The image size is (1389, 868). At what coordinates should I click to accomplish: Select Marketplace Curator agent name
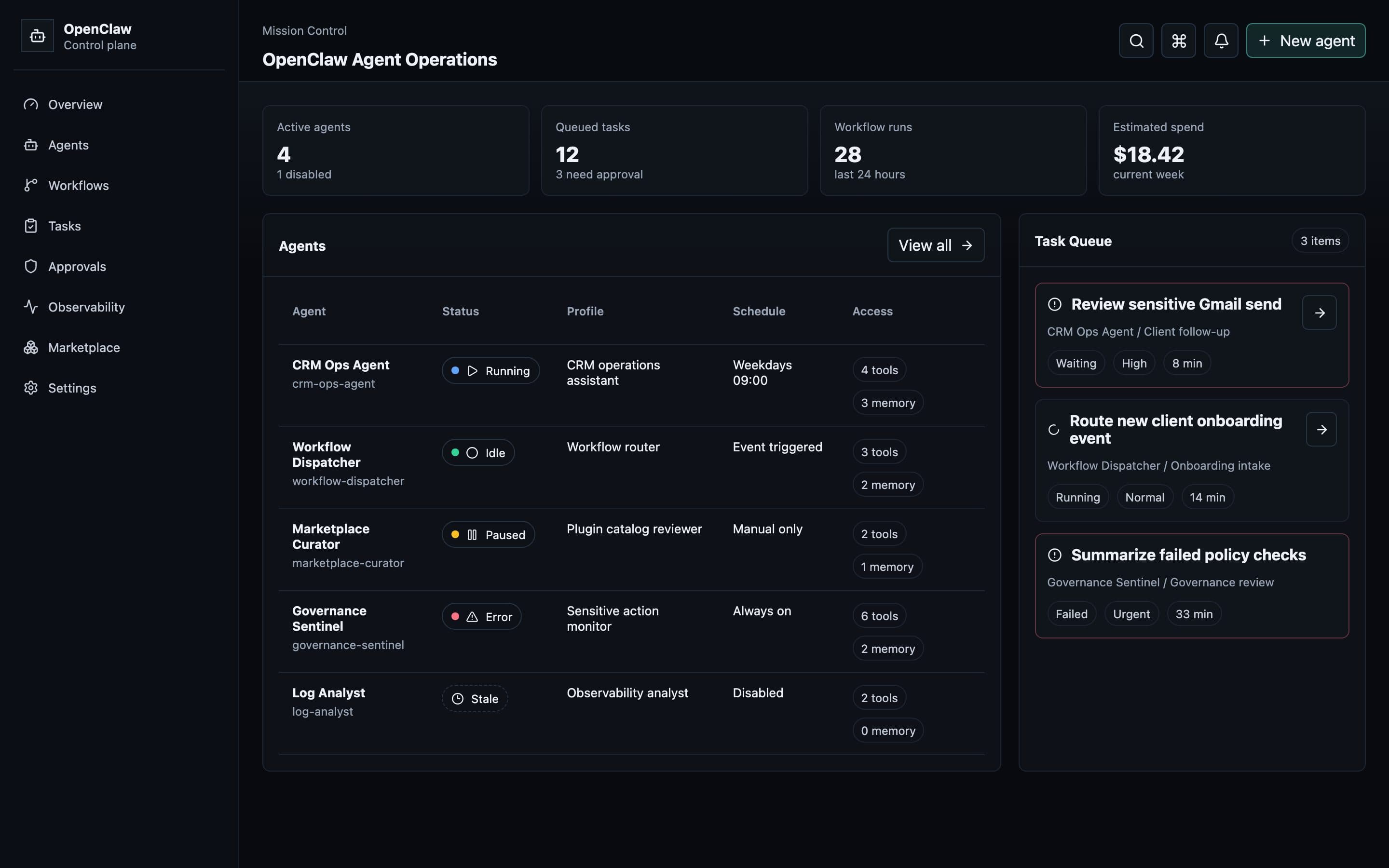pos(330,536)
